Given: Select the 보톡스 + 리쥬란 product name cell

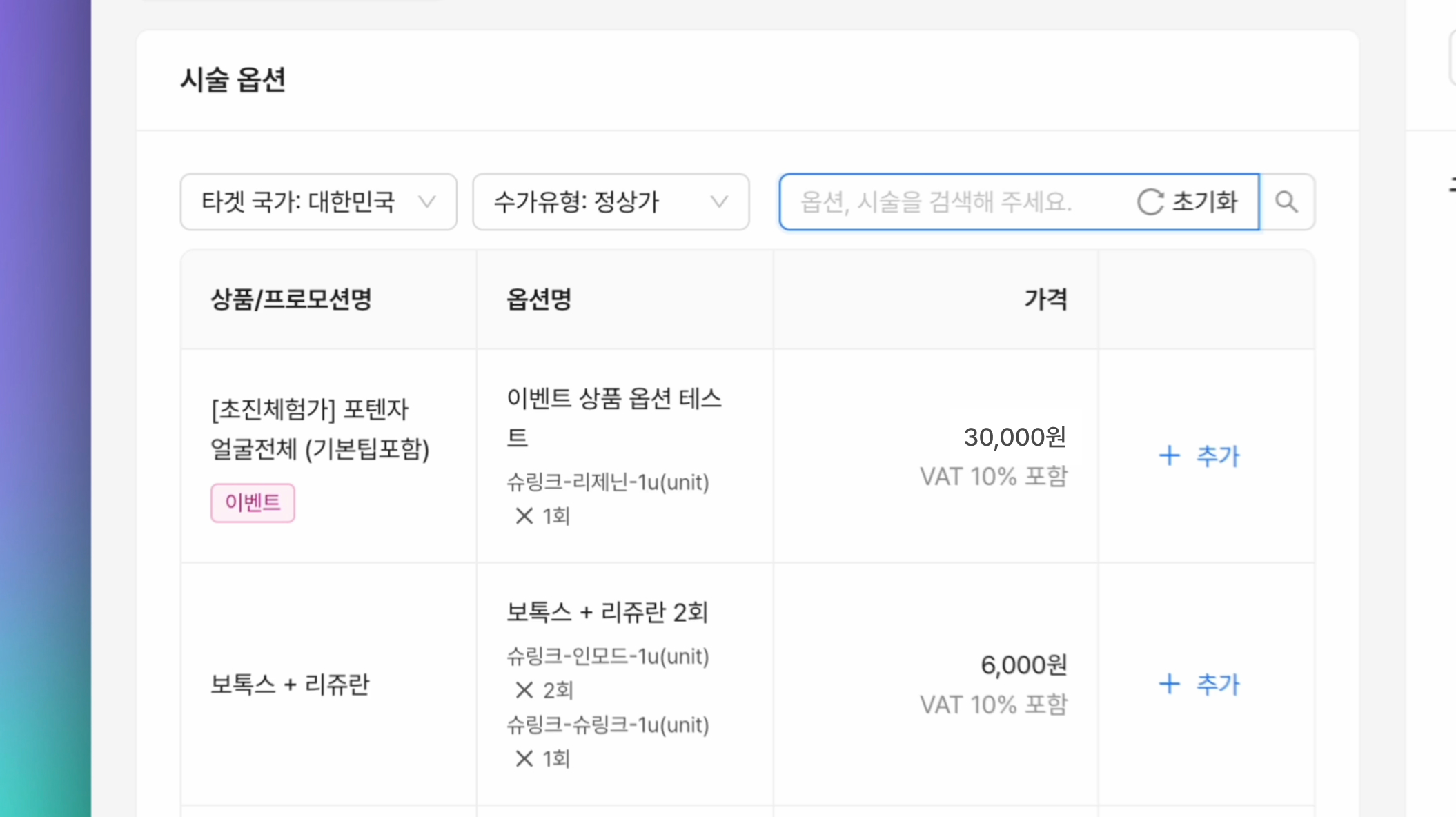Looking at the screenshot, I should [290, 684].
